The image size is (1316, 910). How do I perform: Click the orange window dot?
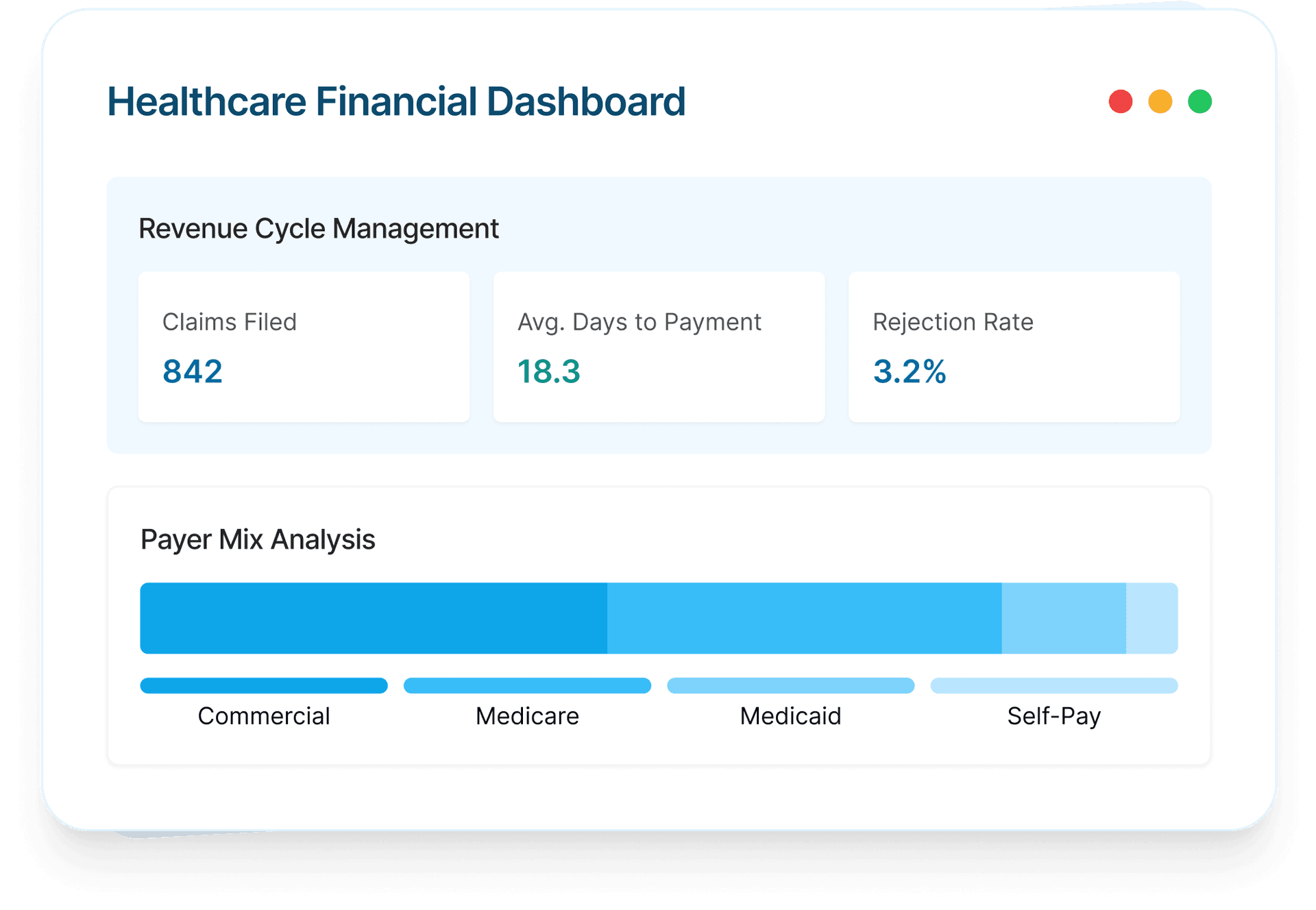[x=1160, y=101]
